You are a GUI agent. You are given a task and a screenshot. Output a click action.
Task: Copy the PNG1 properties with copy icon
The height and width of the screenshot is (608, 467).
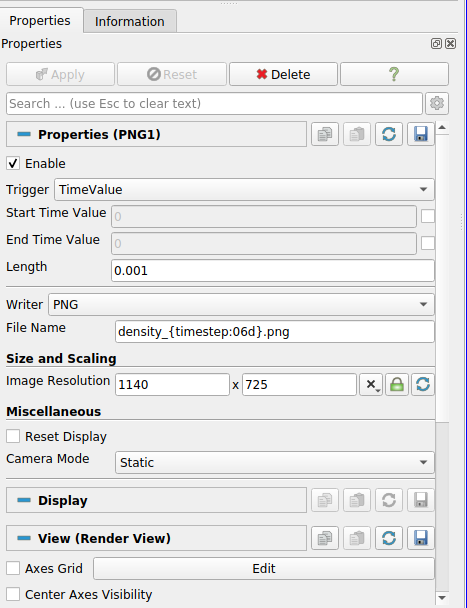(x=325, y=134)
